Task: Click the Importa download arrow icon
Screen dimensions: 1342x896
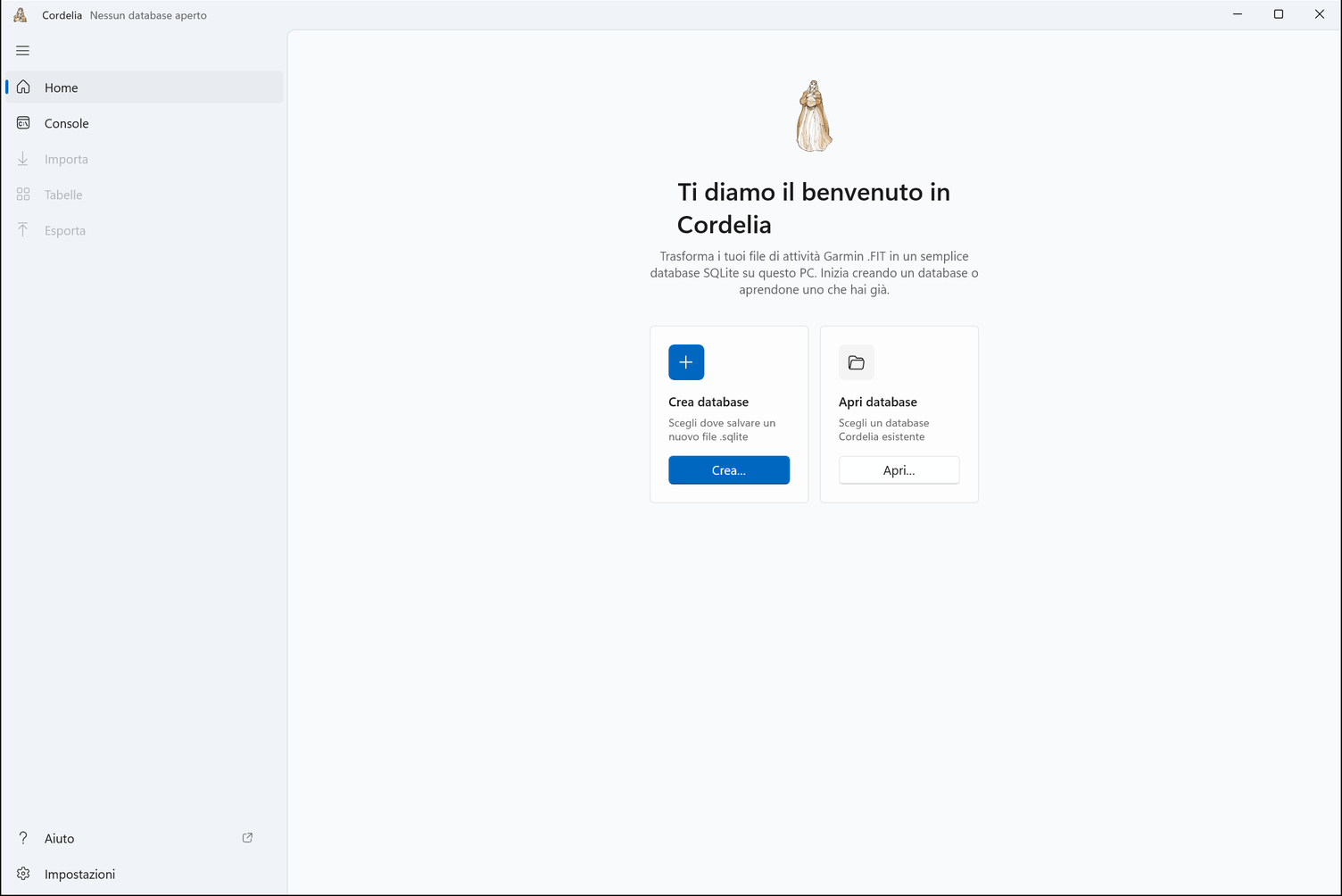Action: 23,158
